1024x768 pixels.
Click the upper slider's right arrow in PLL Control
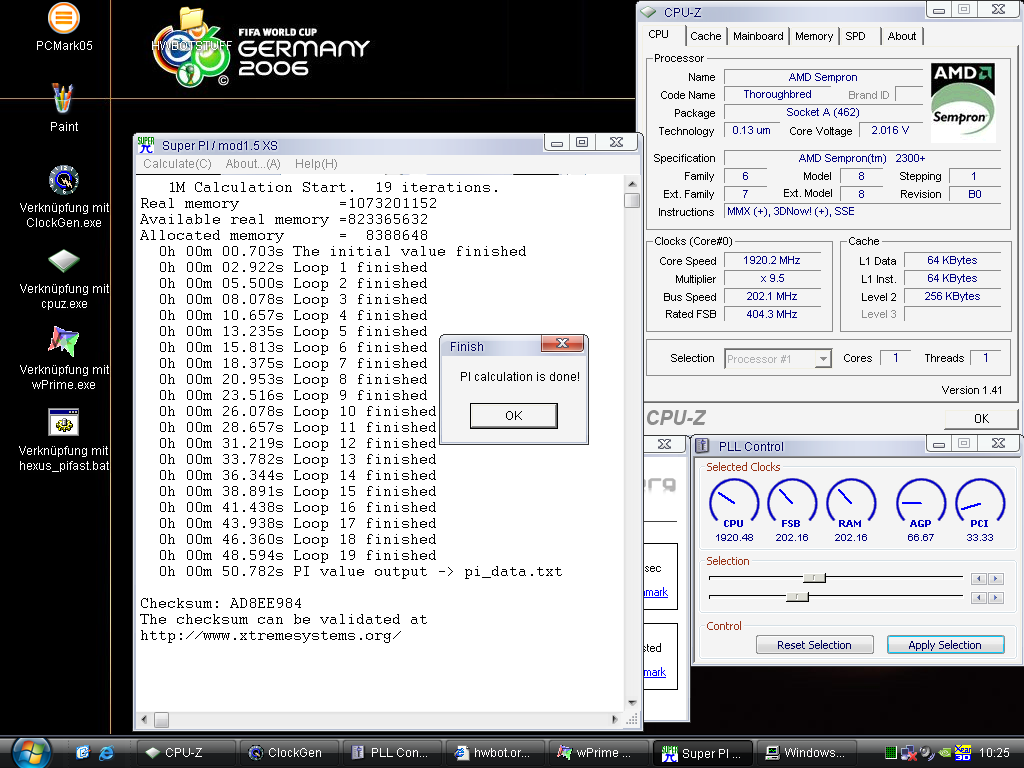pyautogui.click(x=996, y=579)
